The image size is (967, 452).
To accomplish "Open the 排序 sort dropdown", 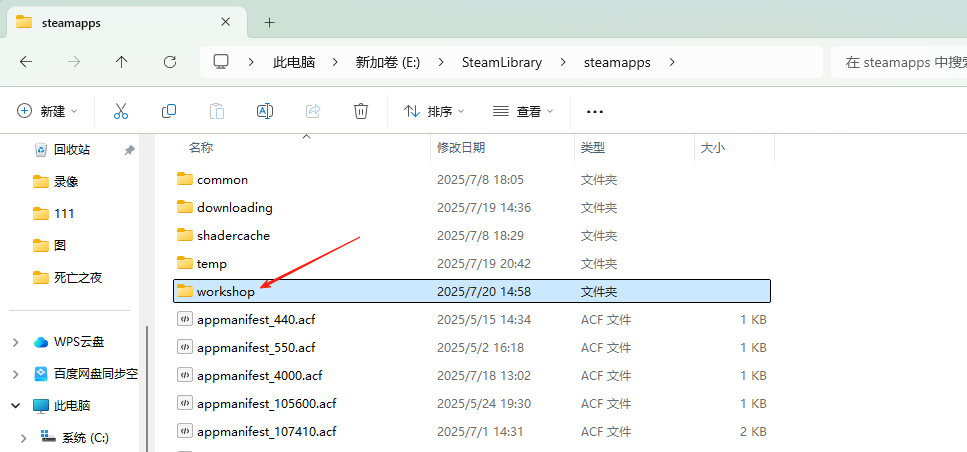I will pyautogui.click(x=434, y=111).
